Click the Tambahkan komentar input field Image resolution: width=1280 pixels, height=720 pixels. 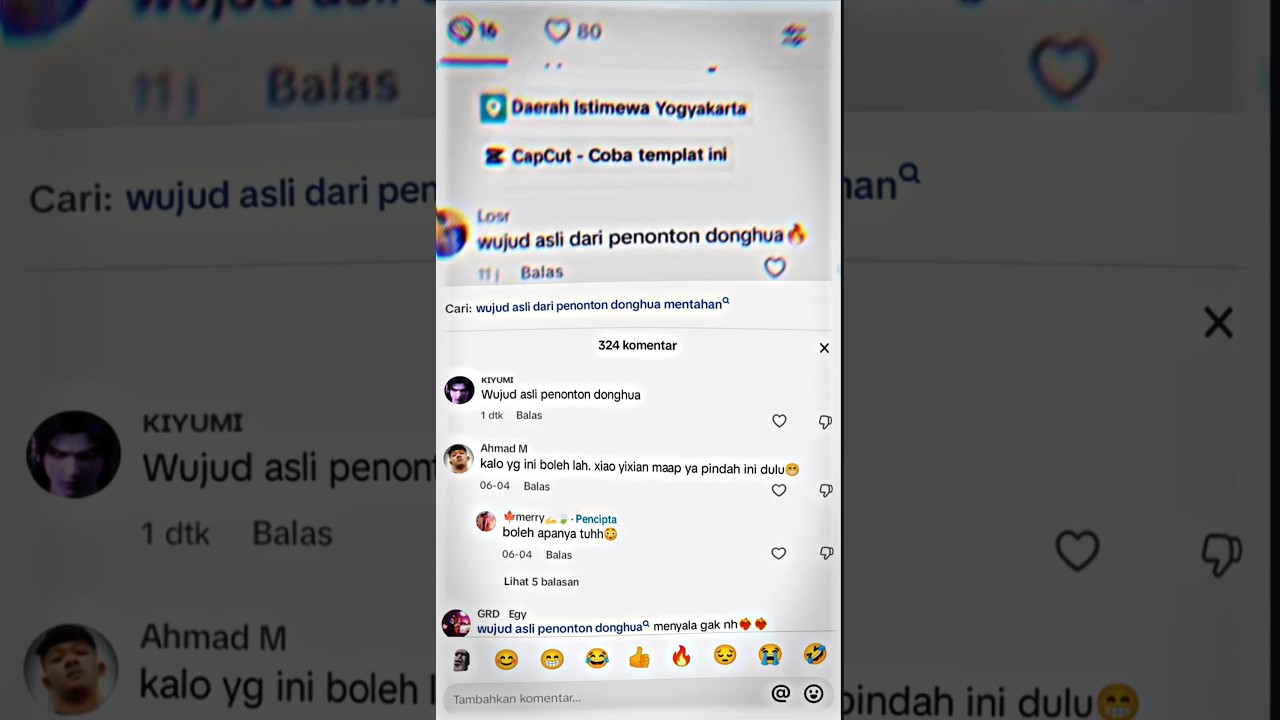[606, 697]
